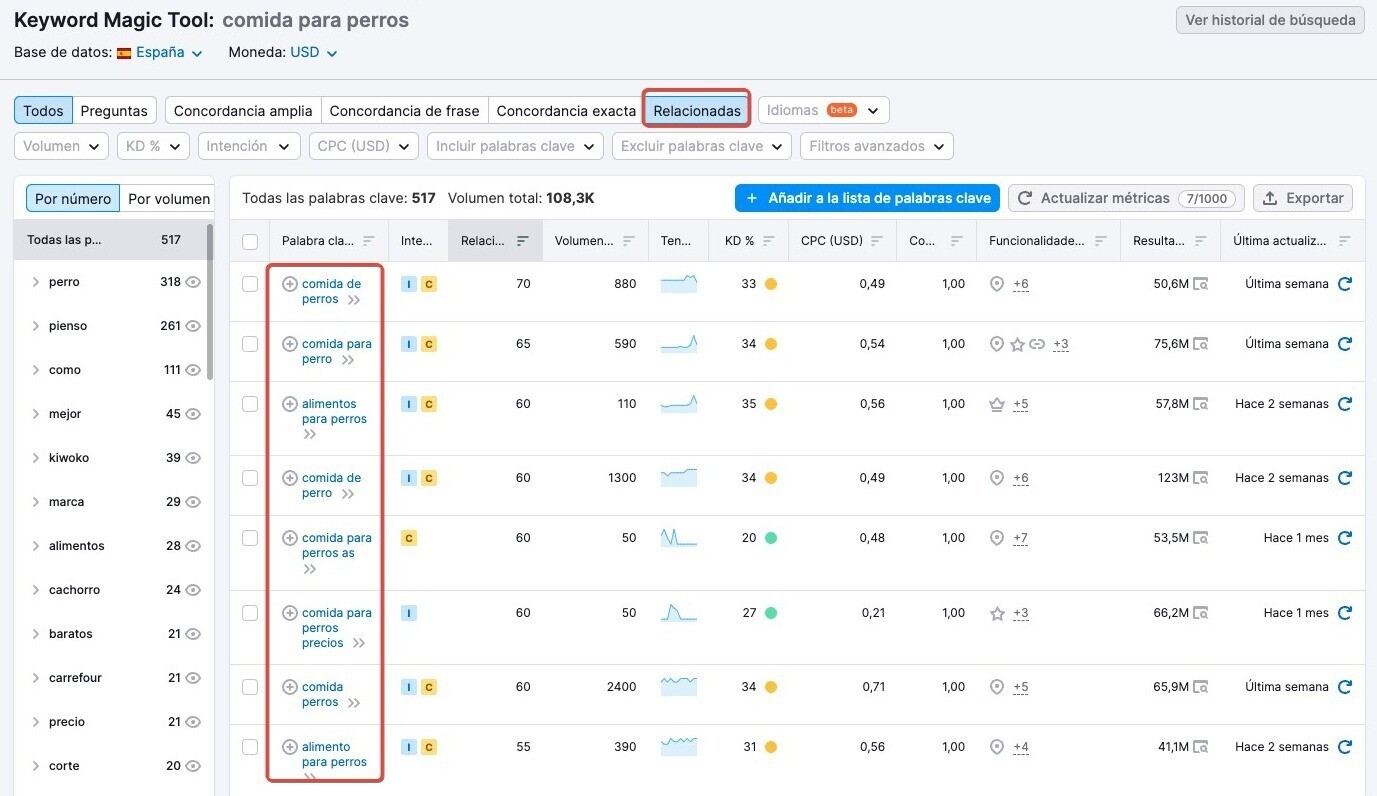Refresh metrics for the comida de perros row
Screen dimensions: 1377x796
pos(1345,284)
